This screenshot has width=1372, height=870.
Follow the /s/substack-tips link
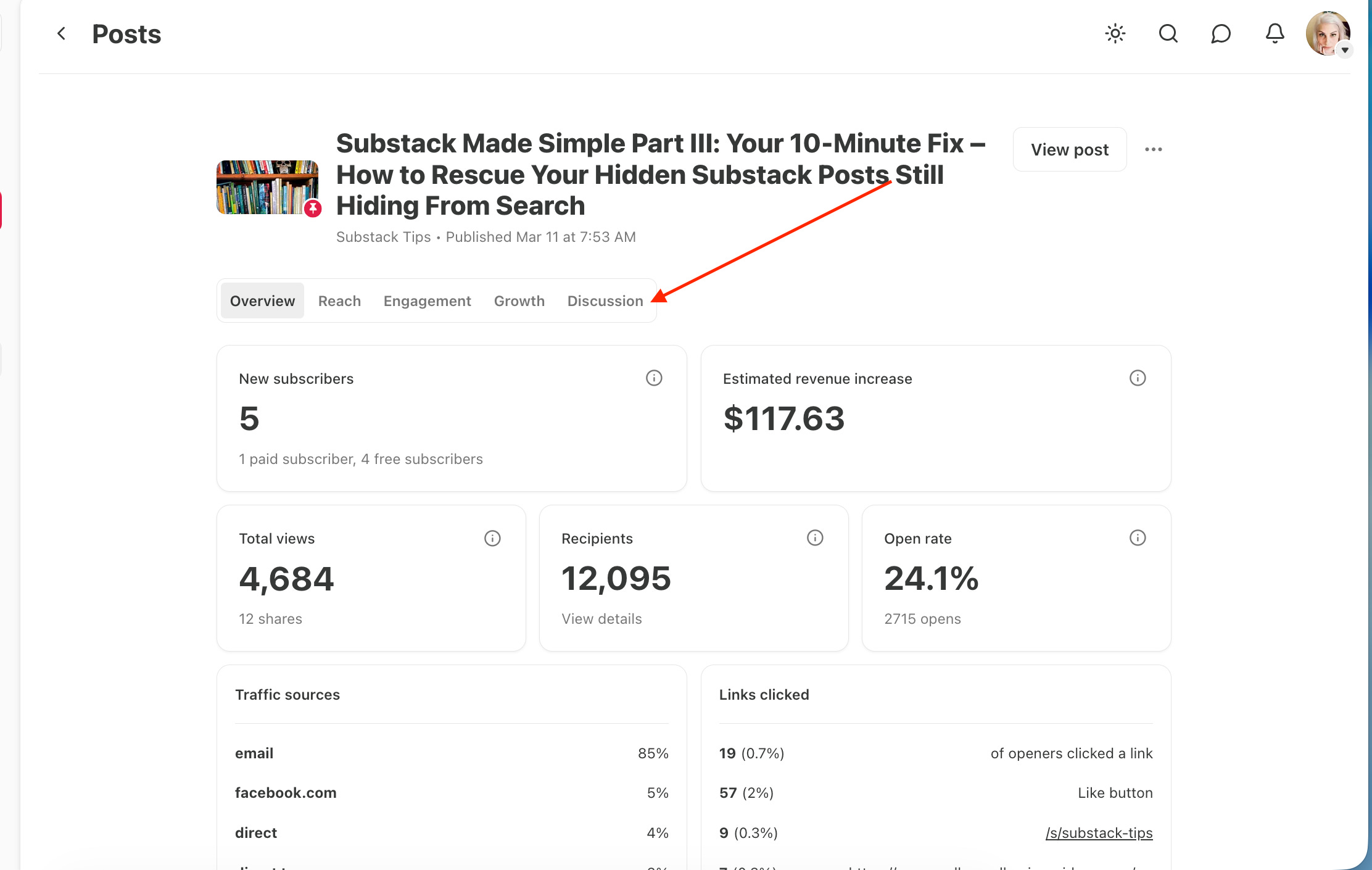(x=1099, y=833)
